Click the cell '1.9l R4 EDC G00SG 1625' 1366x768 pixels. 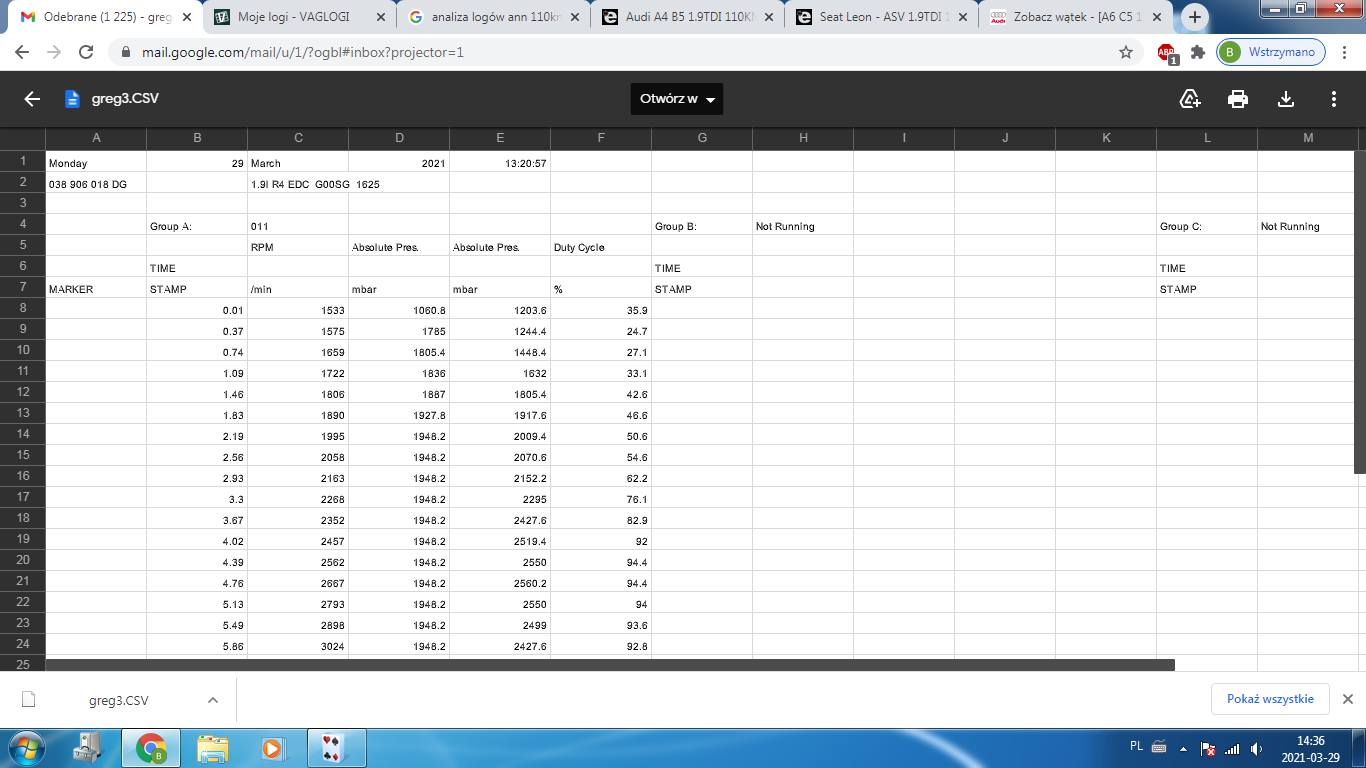[x=315, y=184]
